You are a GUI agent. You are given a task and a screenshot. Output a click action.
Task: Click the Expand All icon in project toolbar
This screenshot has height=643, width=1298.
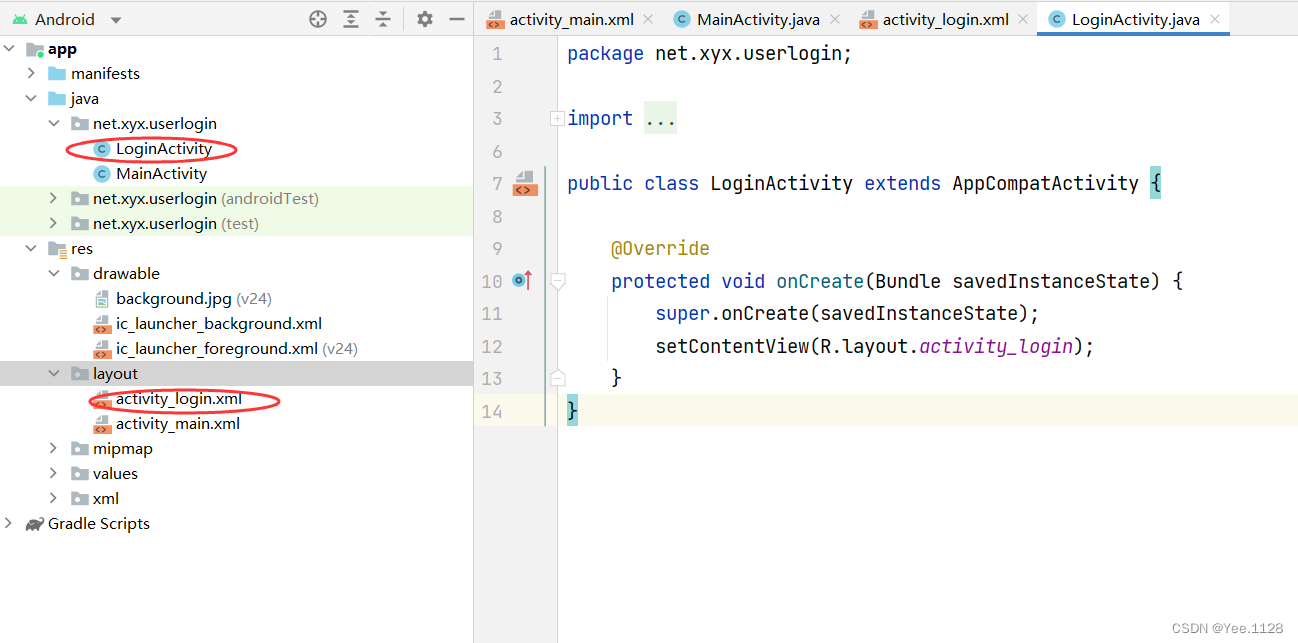pos(351,19)
